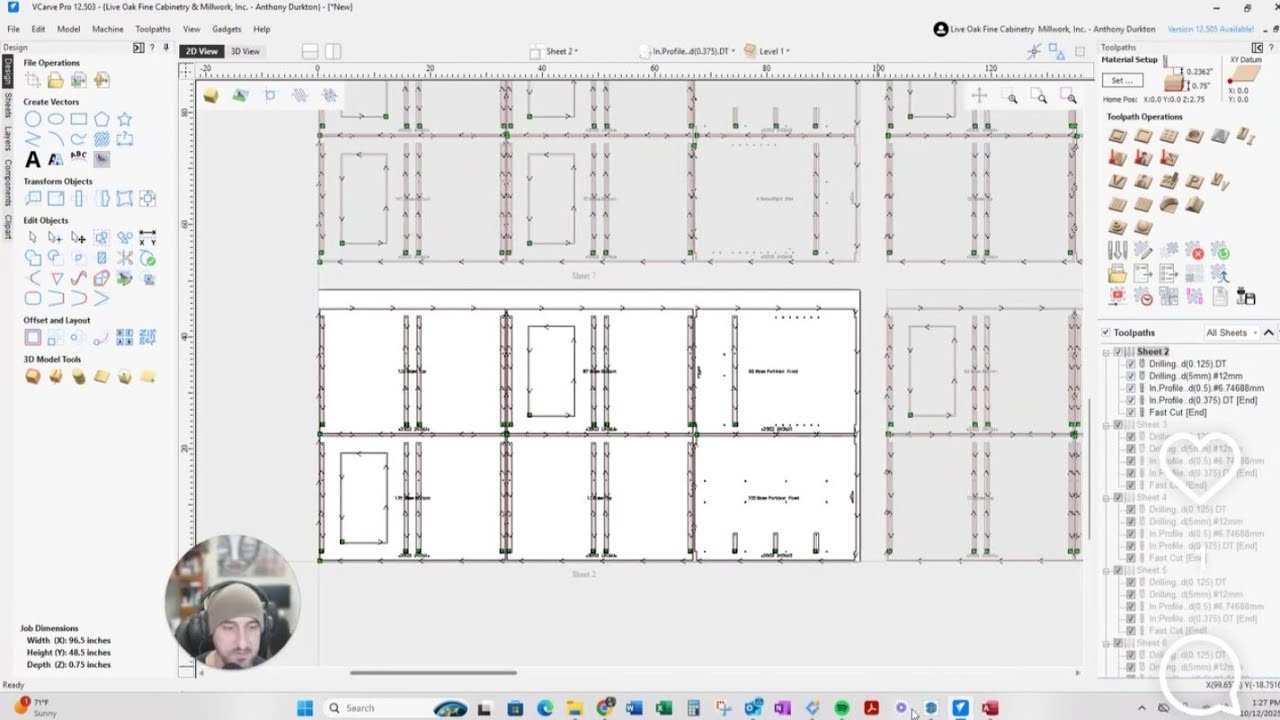Toggle Drilling..d(0.125).DT checkbox under Sheet 2
This screenshot has height=720, width=1280.
tap(1131, 364)
